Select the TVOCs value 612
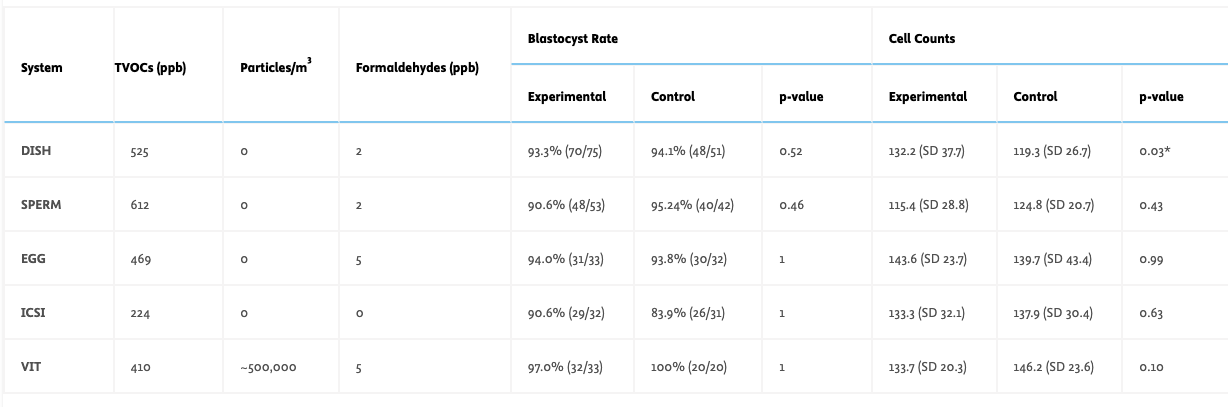The height and width of the screenshot is (407, 1228). pyautogui.click(x=141, y=205)
